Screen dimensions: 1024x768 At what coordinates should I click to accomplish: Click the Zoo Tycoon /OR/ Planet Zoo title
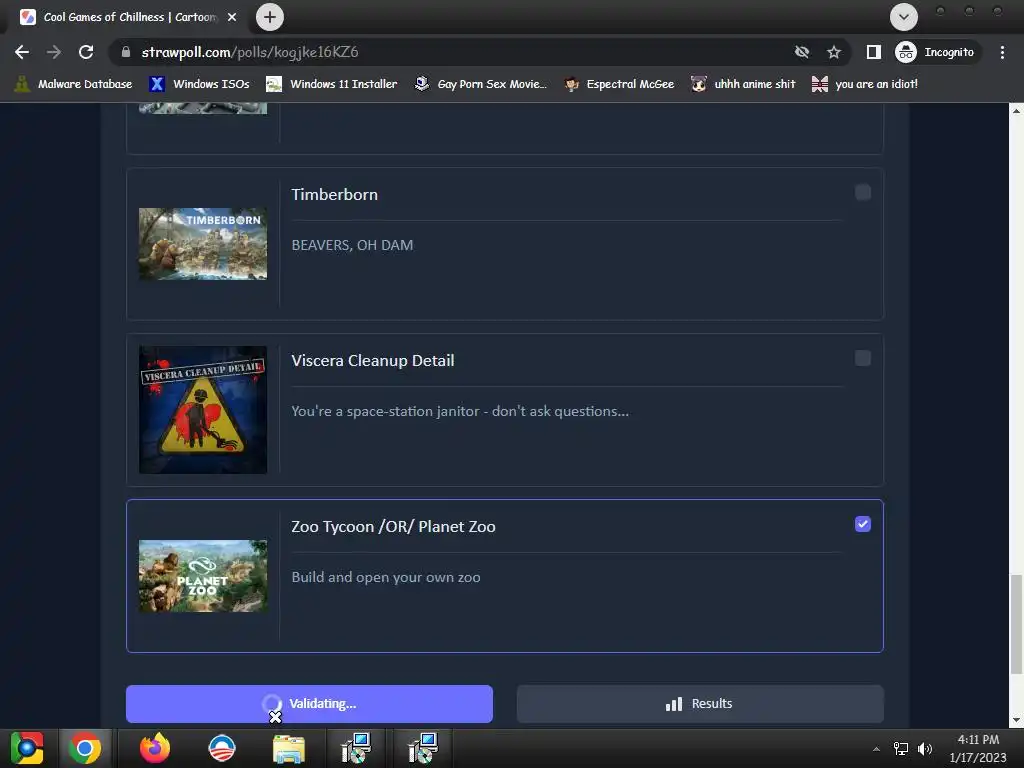pos(393,526)
